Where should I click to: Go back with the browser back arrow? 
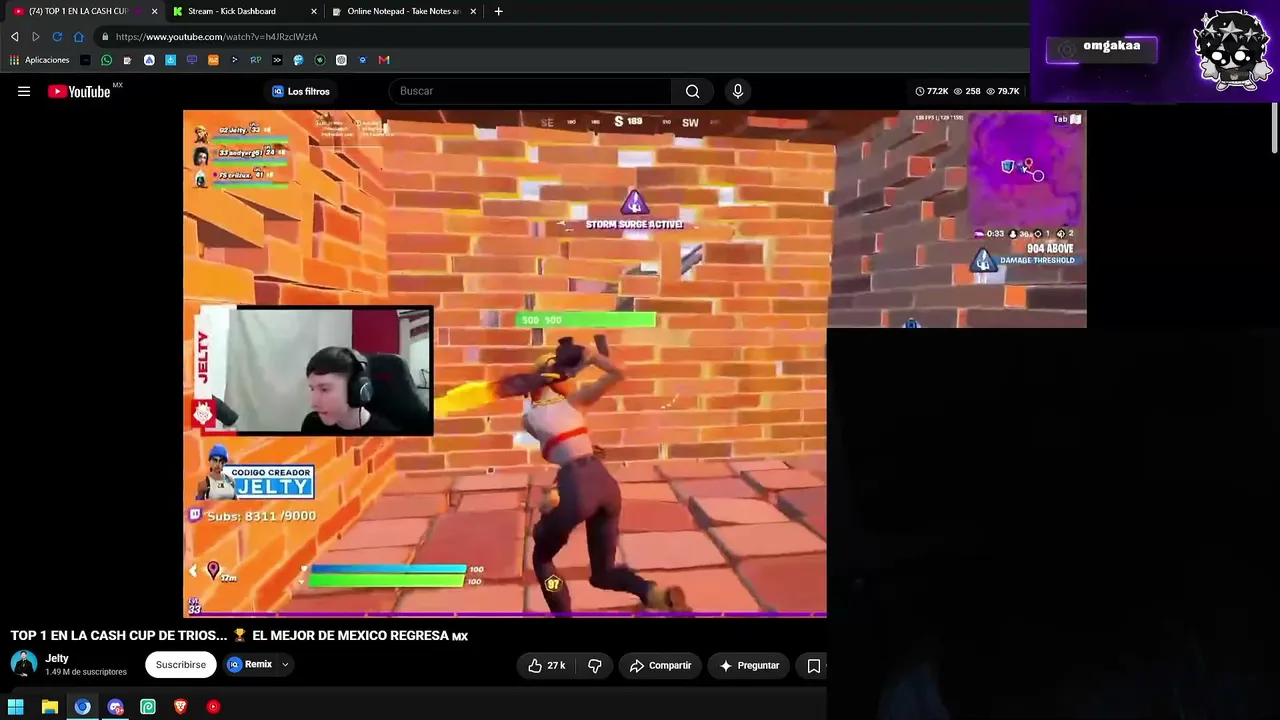pos(14,37)
